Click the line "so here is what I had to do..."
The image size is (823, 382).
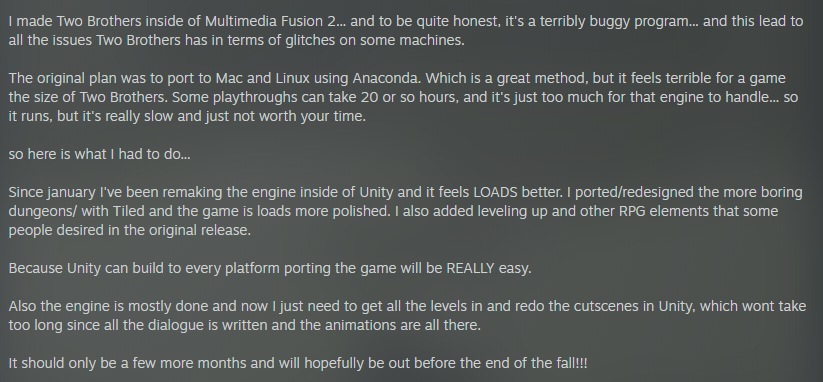(100, 154)
